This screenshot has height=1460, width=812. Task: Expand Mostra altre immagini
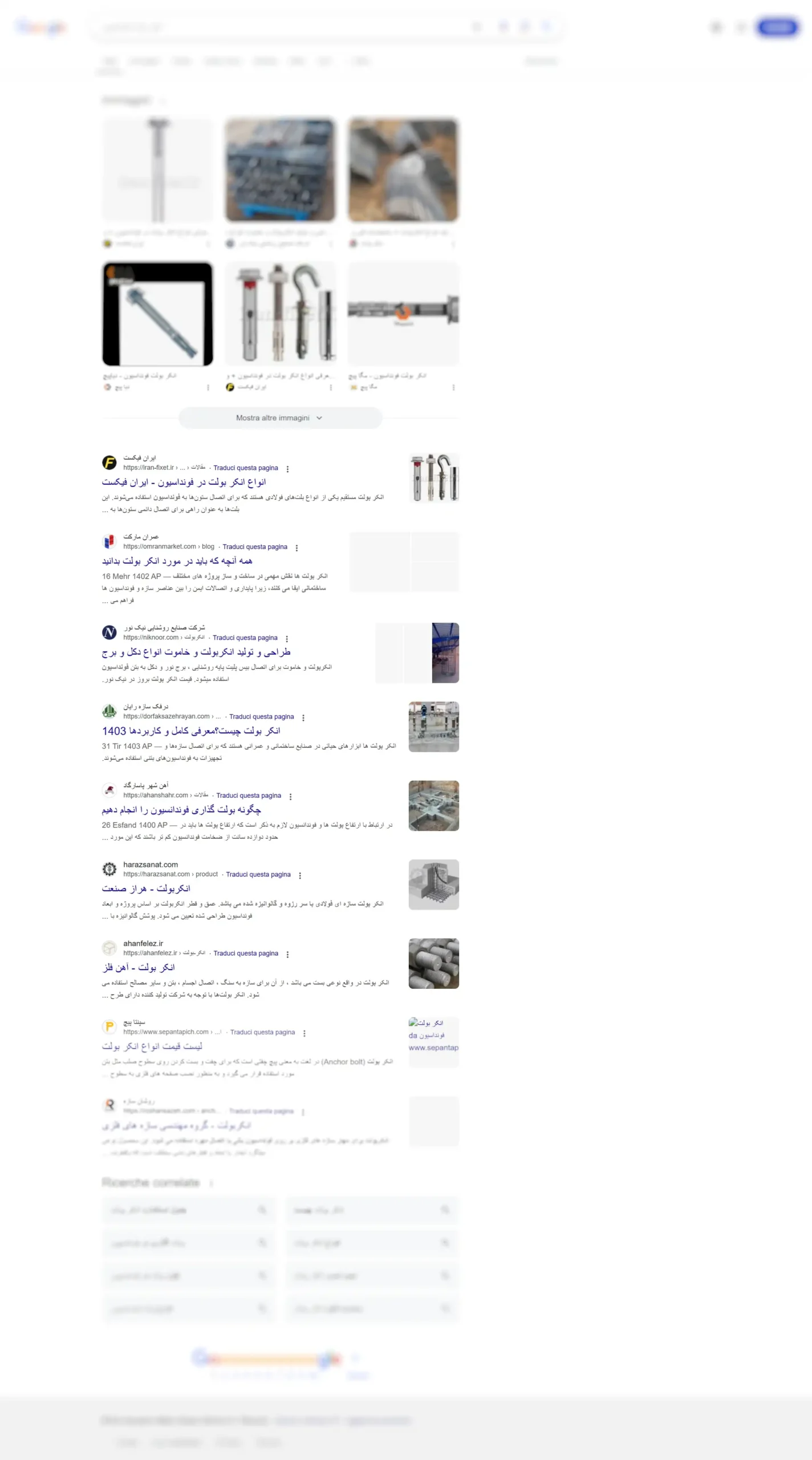click(280, 418)
